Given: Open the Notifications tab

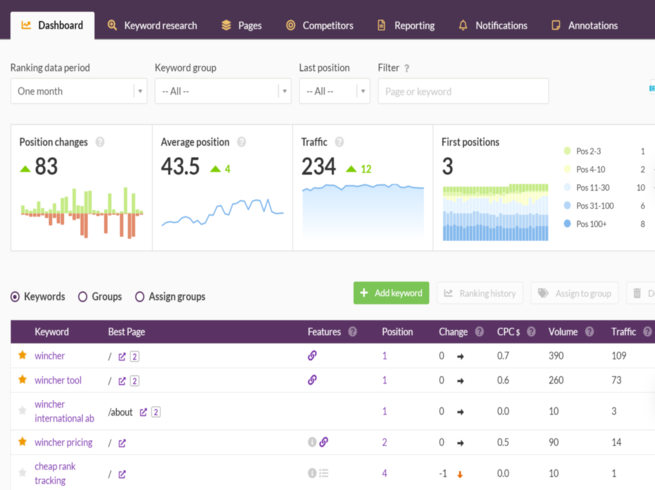Looking at the screenshot, I should click(x=493, y=25).
